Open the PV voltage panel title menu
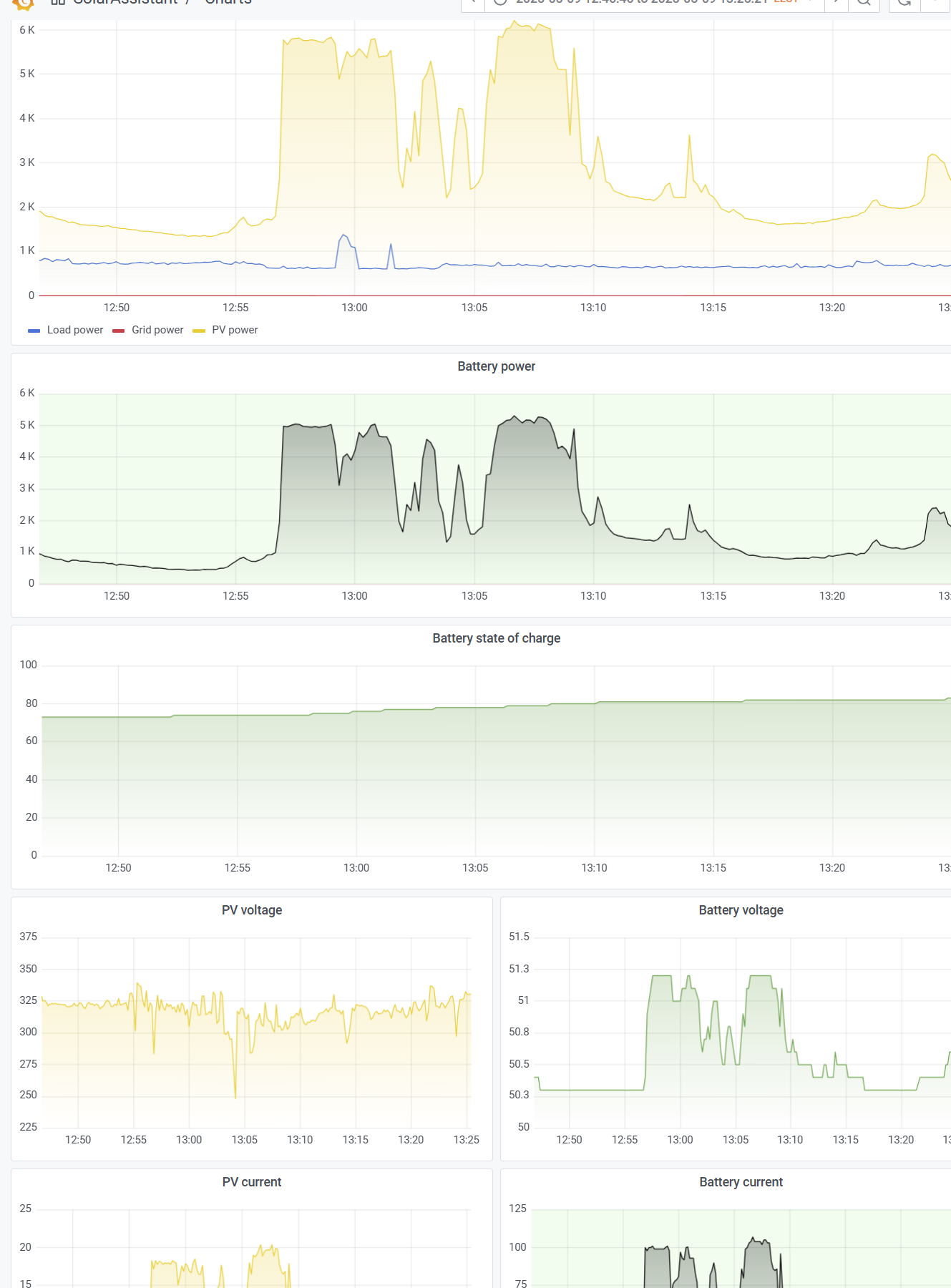951x1288 pixels. point(252,910)
